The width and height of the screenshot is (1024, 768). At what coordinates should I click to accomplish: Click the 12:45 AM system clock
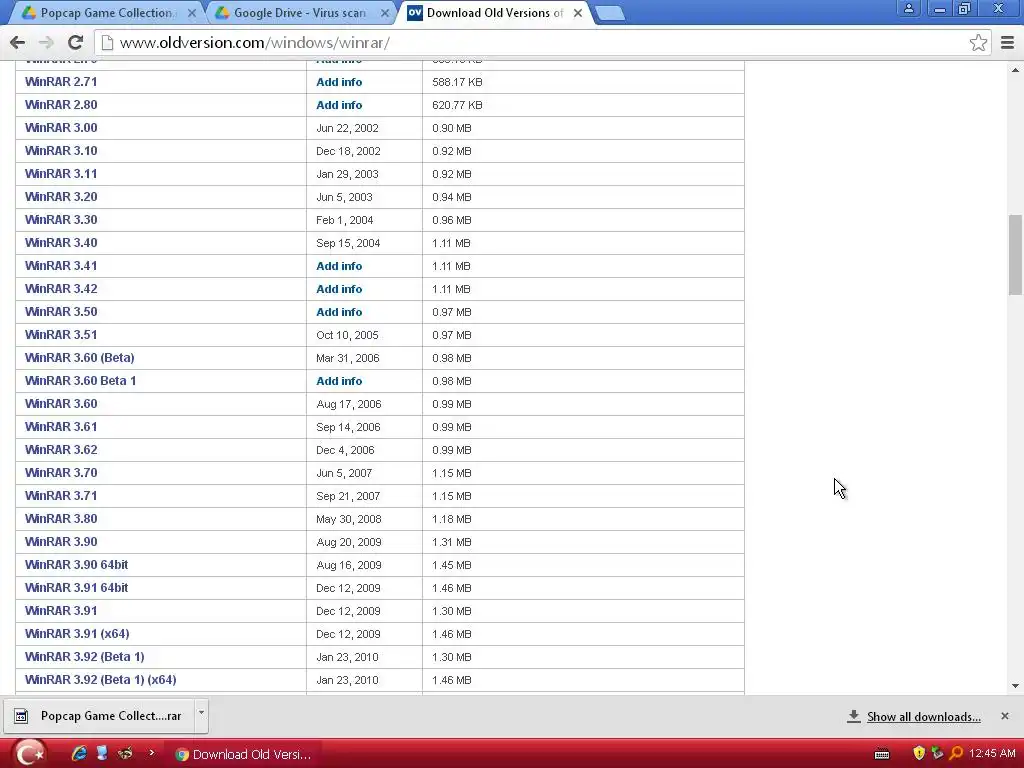coord(992,754)
